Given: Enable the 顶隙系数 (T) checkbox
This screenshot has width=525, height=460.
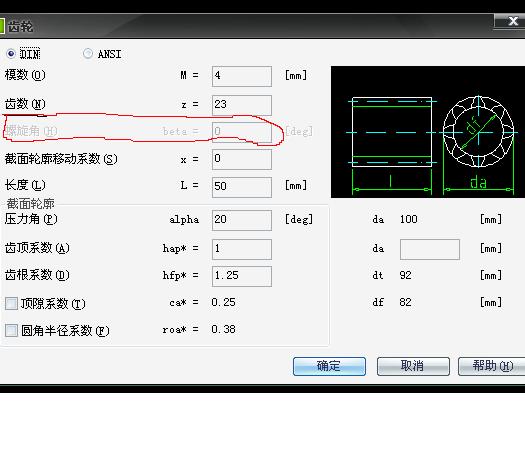Looking at the screenshot, I should pyautogui.click(x=11, y=304).
